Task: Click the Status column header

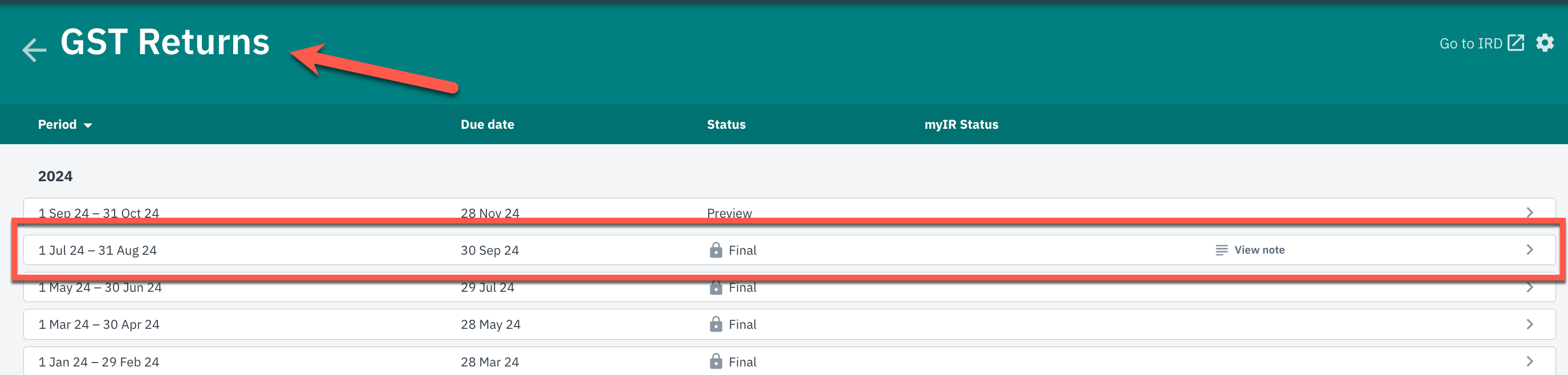Action: click(726, 125)
